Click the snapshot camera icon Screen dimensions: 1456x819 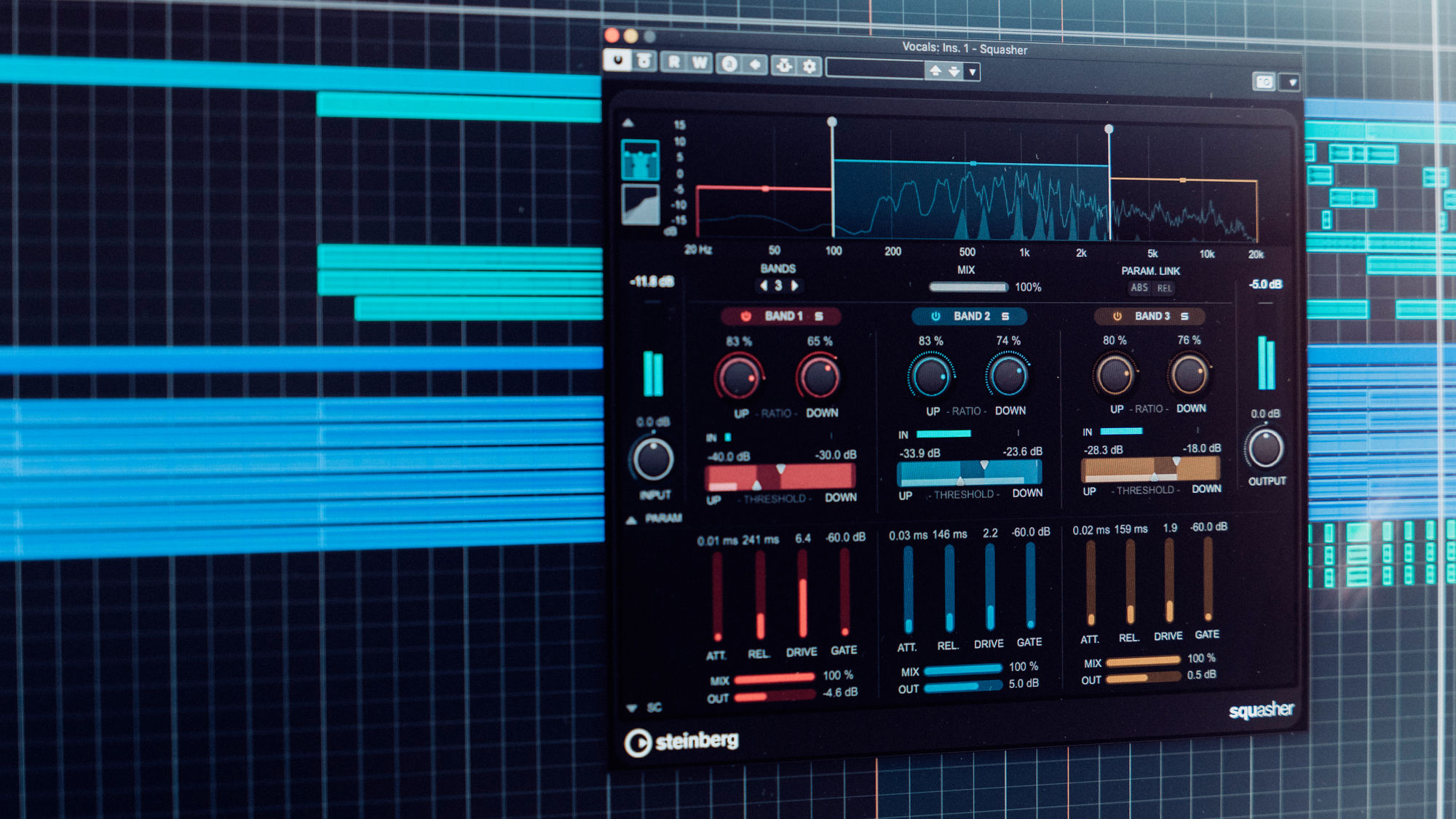[x=1264, y=82]
